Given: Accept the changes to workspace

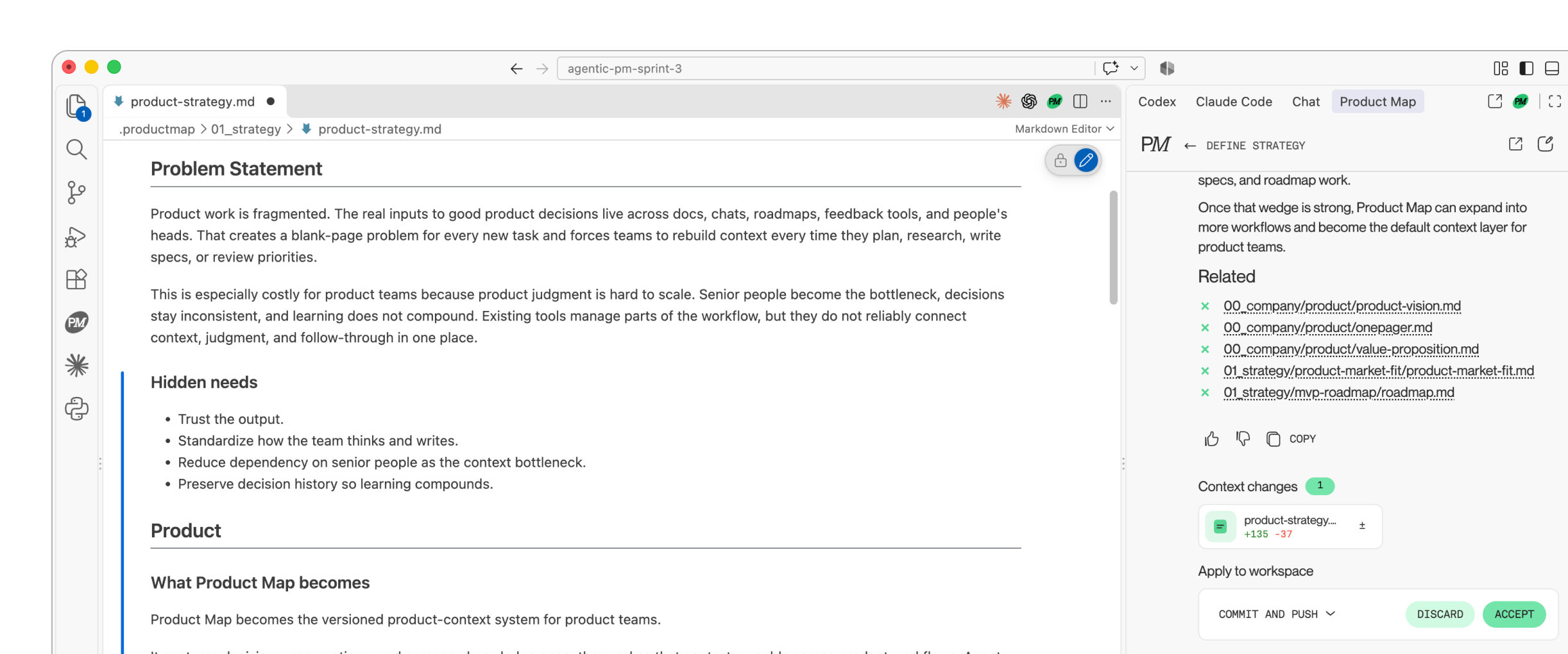Looking at the screenshot, I should point(1514,614).
